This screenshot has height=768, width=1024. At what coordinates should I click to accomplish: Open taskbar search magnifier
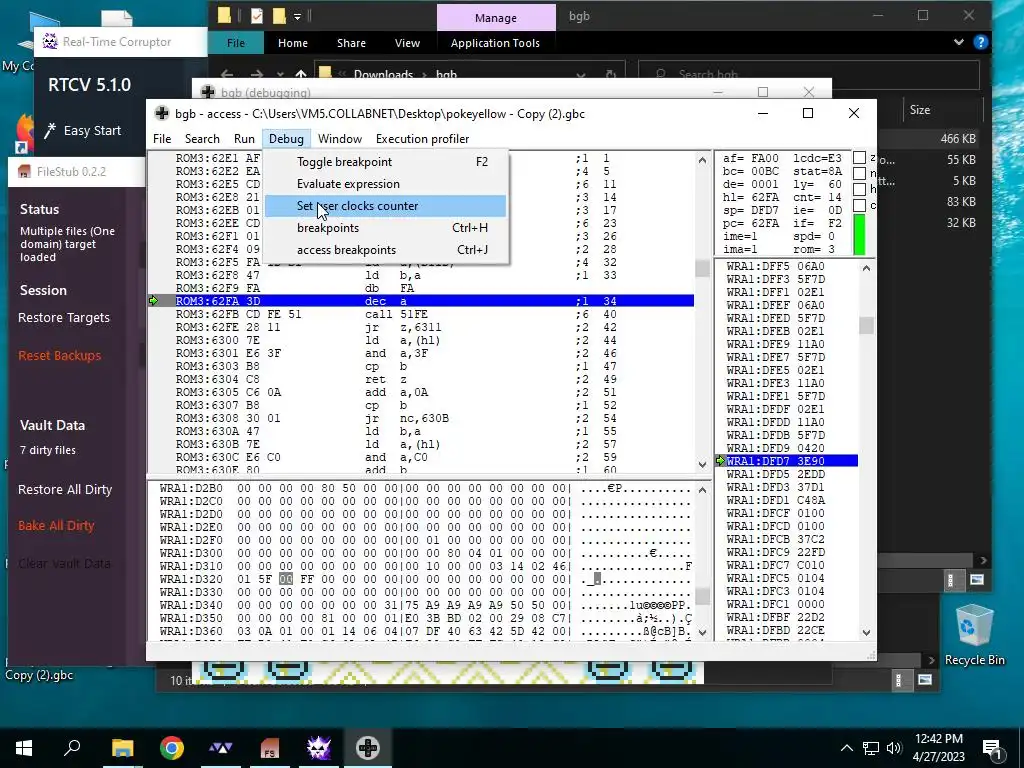[72, 747]
